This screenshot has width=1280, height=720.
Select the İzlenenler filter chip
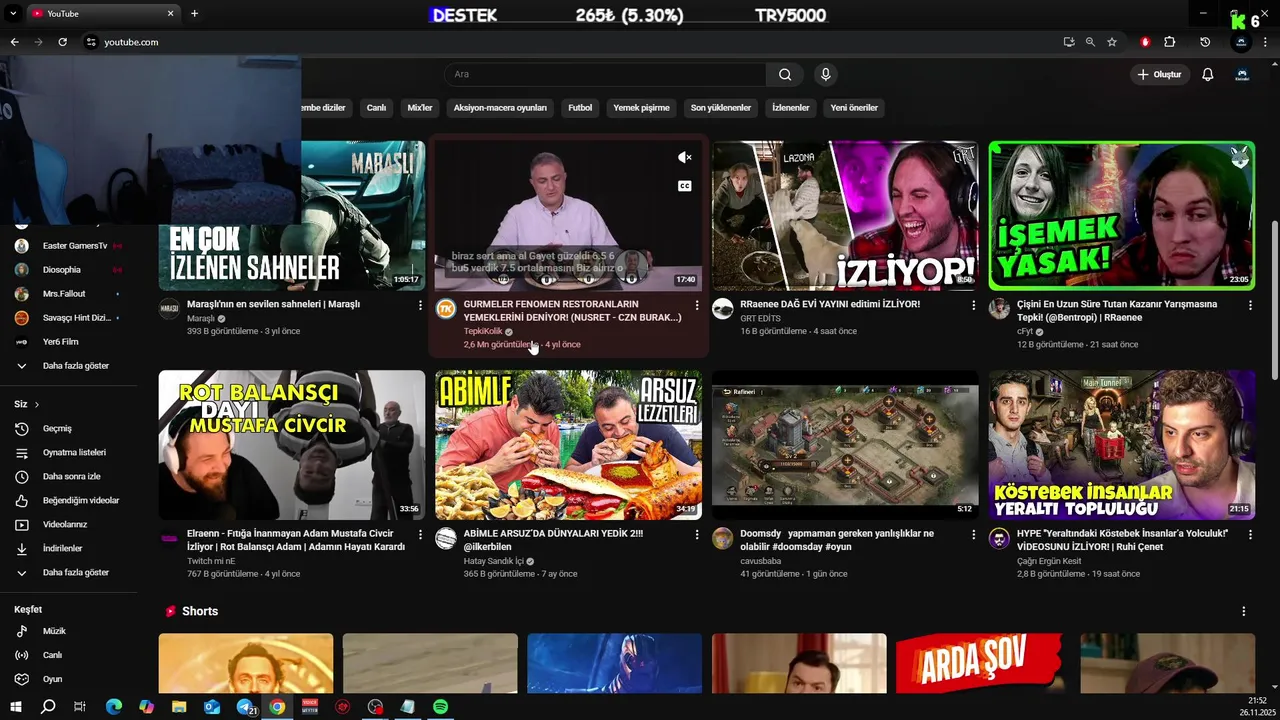pyautogui.click(x=790, y=107)
